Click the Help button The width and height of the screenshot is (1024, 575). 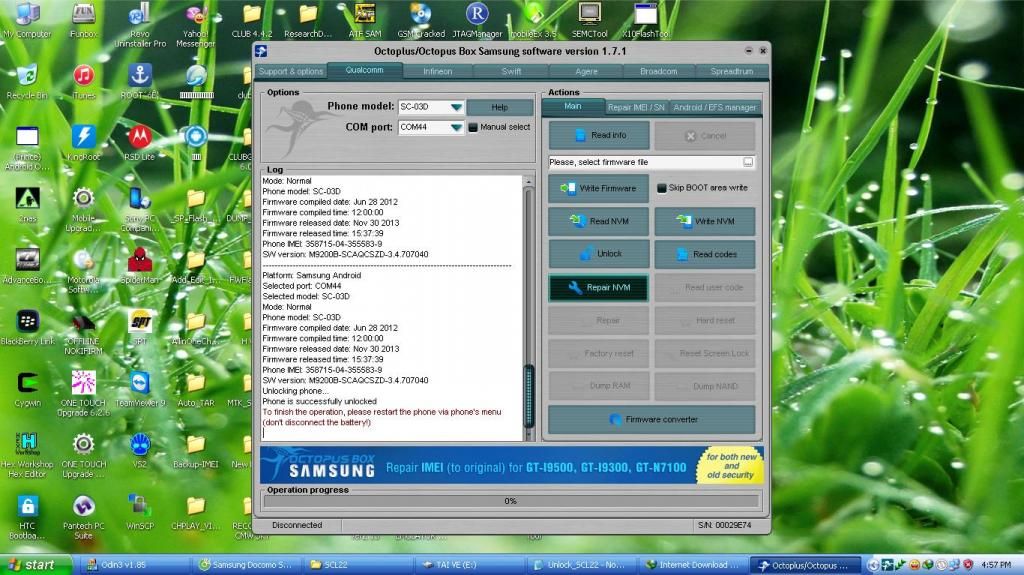click(500, 107)
